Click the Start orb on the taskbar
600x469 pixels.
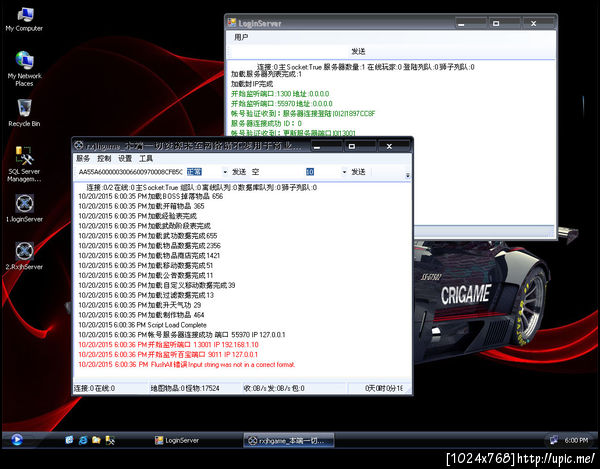(16, 440)
